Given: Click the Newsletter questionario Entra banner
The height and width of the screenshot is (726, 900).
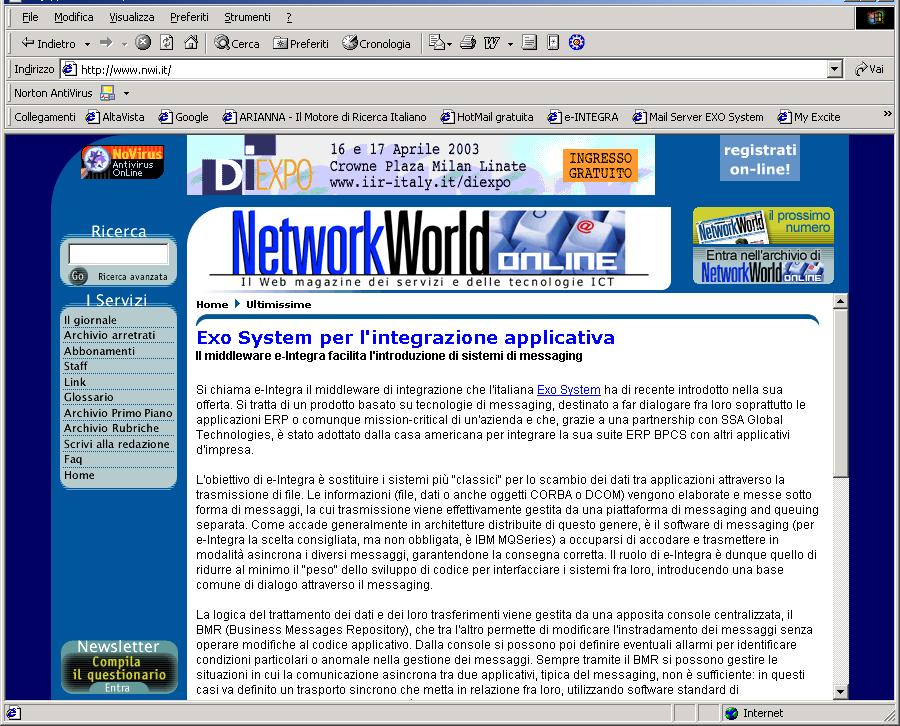Looking at the screenshot, I should [x=119, y=667].
